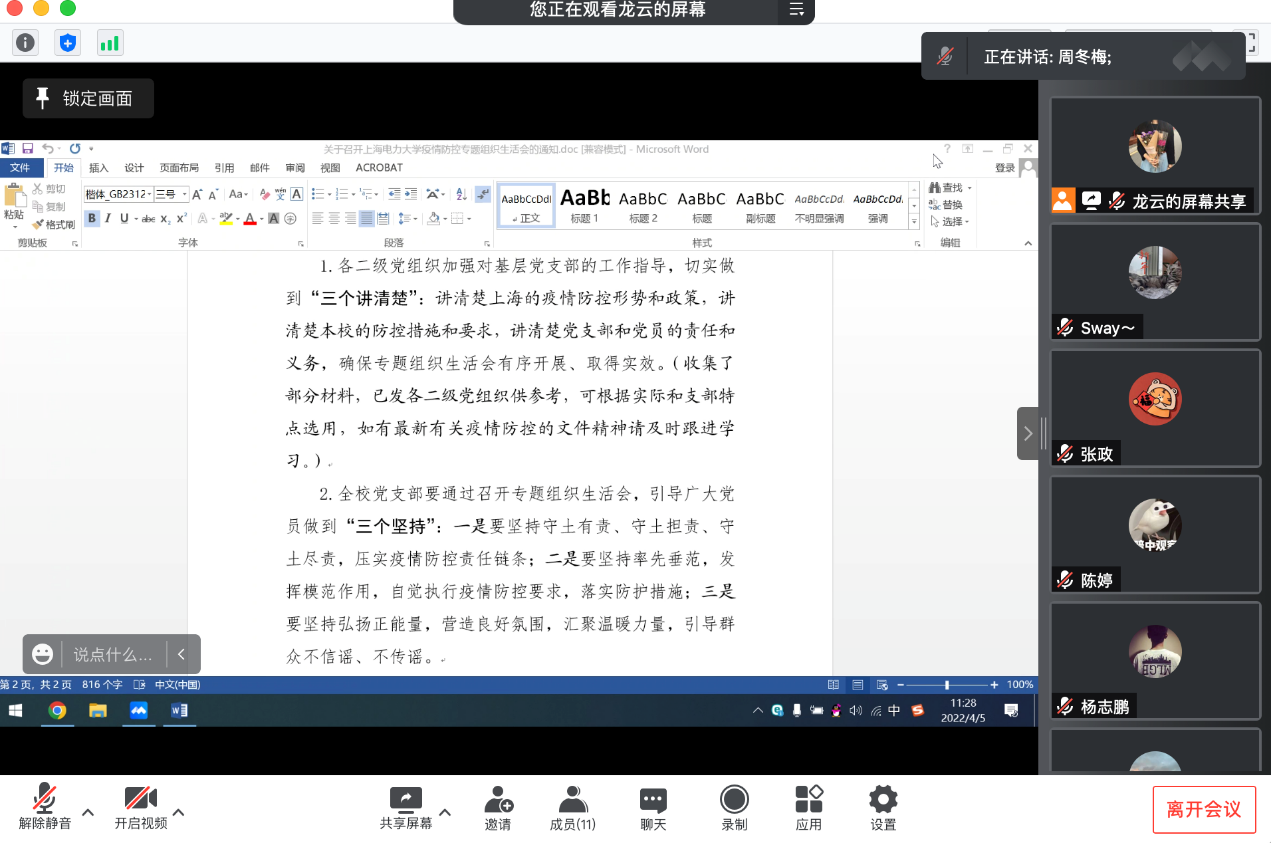
Task: Click the meeting info icon
Action: click(25, 42)
